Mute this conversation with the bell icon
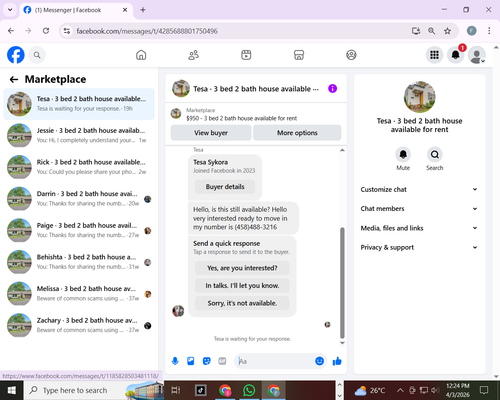Image resolution: width=500 pixels, height=400 pixels. 403,154
